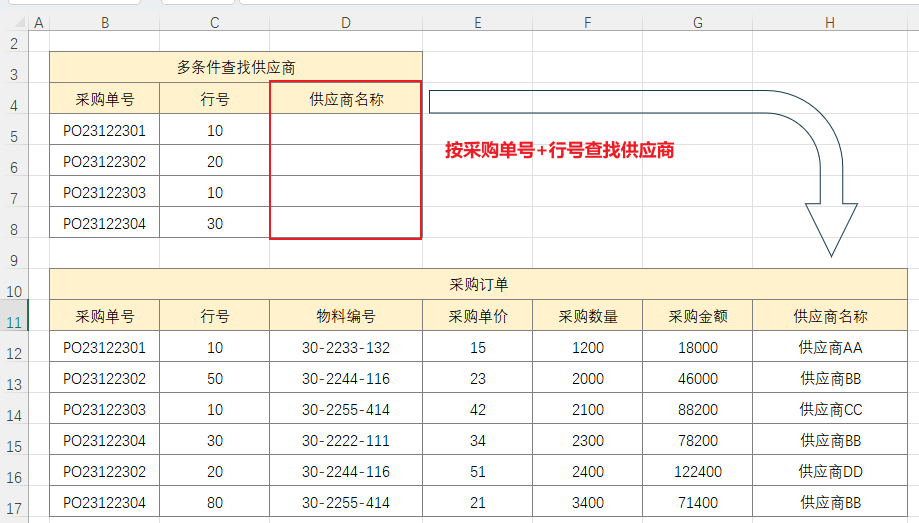
Task: Select empty supplier cell D8
Action: point(346,223)
